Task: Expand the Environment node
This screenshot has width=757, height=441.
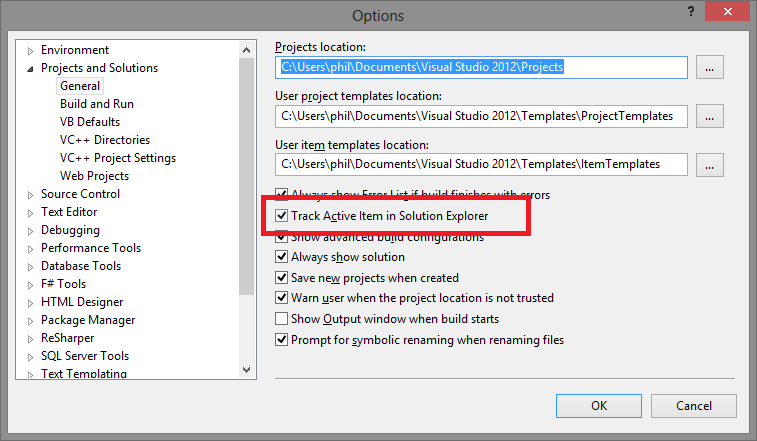Action: (x=30, y=51)
